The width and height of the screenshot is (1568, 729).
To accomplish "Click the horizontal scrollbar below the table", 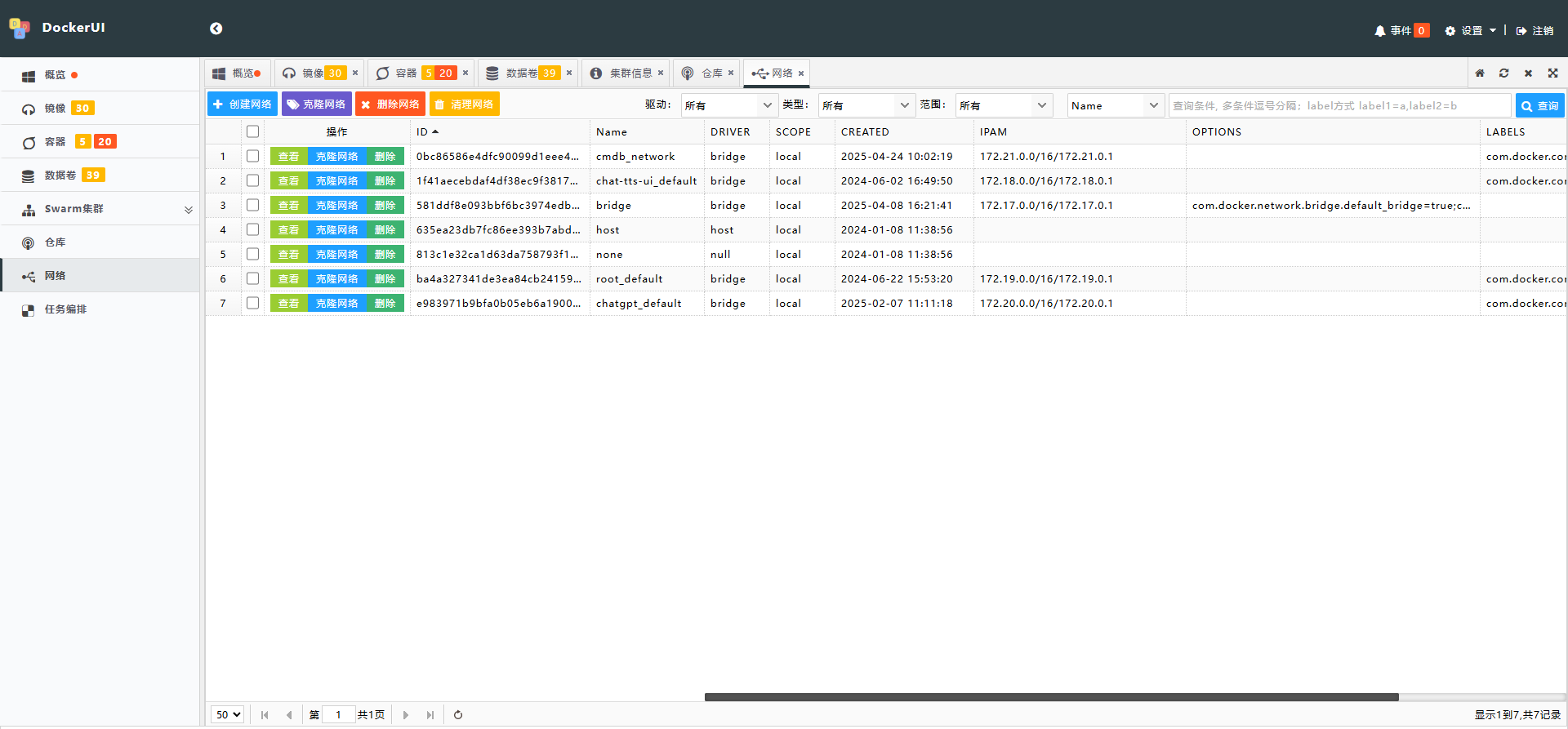I will click(1051, 697).
